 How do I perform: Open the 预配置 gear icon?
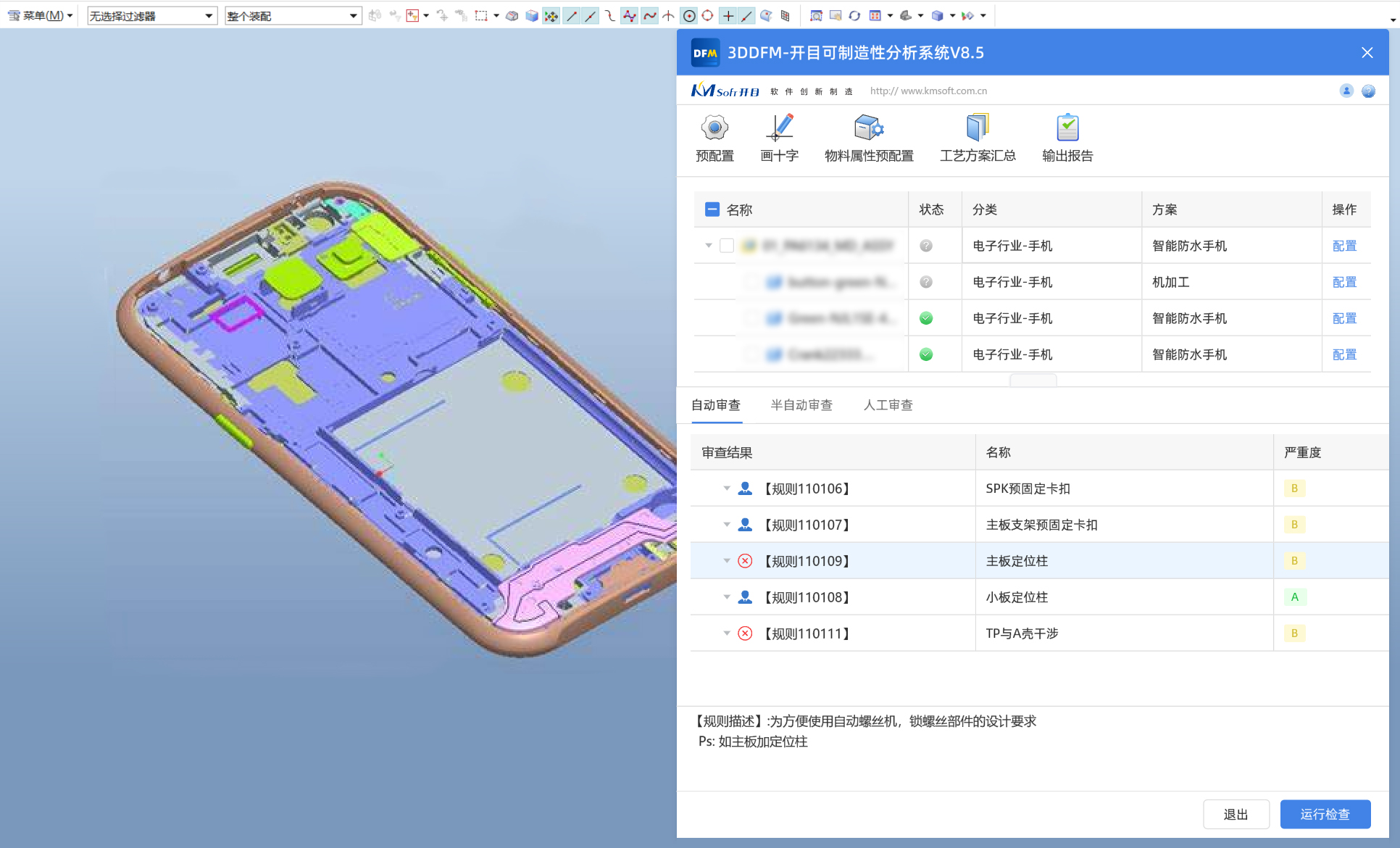click(x=714, y=128)
